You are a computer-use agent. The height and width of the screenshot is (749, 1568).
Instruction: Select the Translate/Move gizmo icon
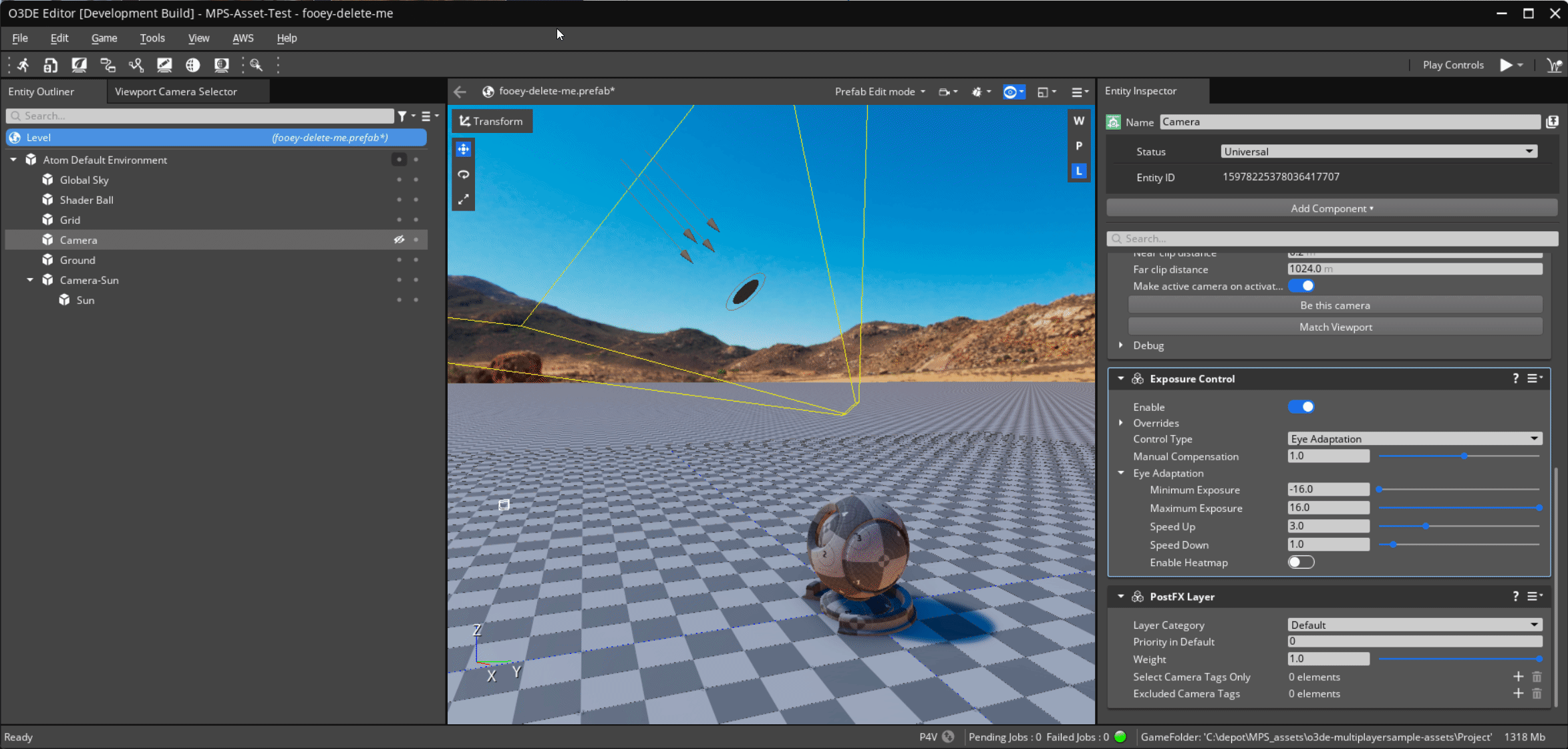(463, 149)
